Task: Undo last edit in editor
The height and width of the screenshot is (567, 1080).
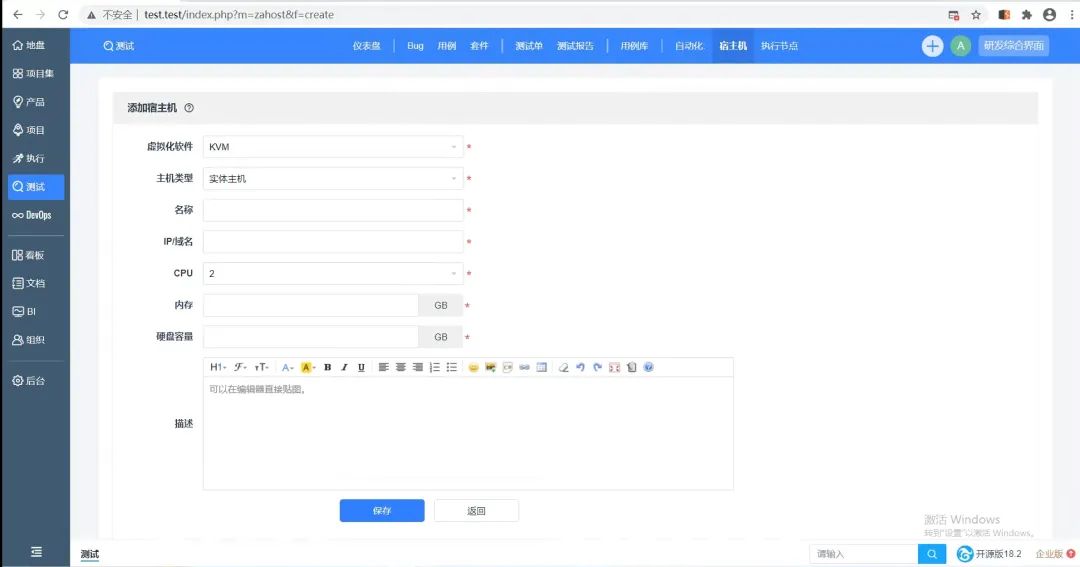Action: (581, 367)
